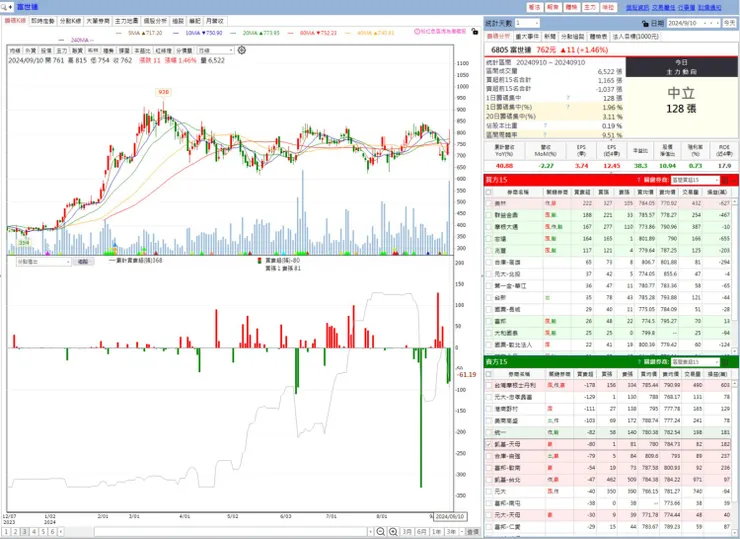Click the 看法 button in top bar
This screenshot has width=740, height=539.
tap(534, 8)
